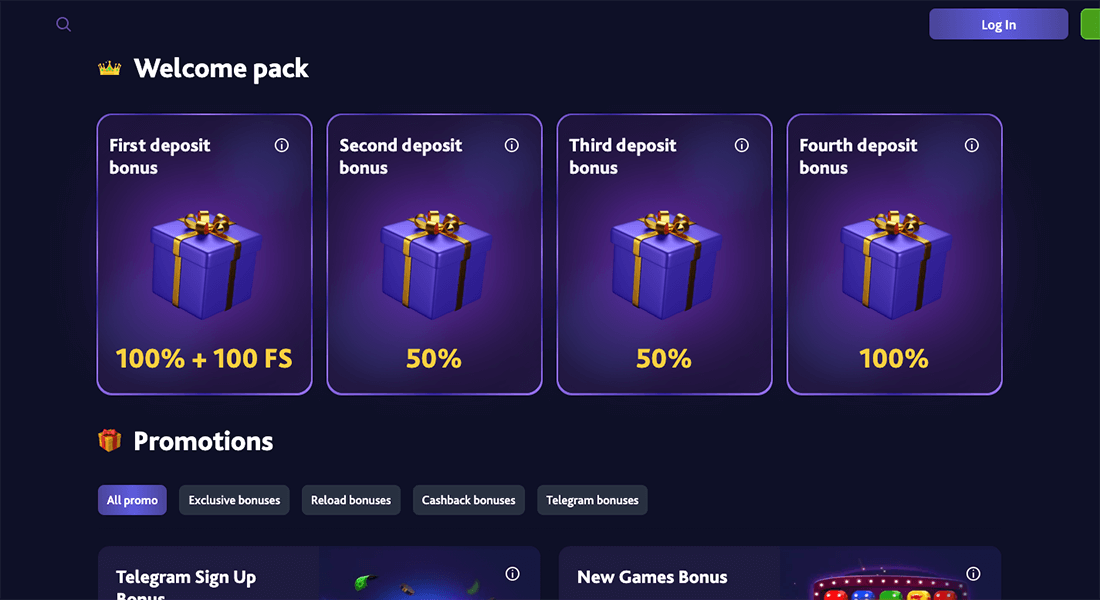Click the gift box image on Fourth deposit bonus
Image resolution: width=1100 pixels, height=600 pixels.
[894, 260]
